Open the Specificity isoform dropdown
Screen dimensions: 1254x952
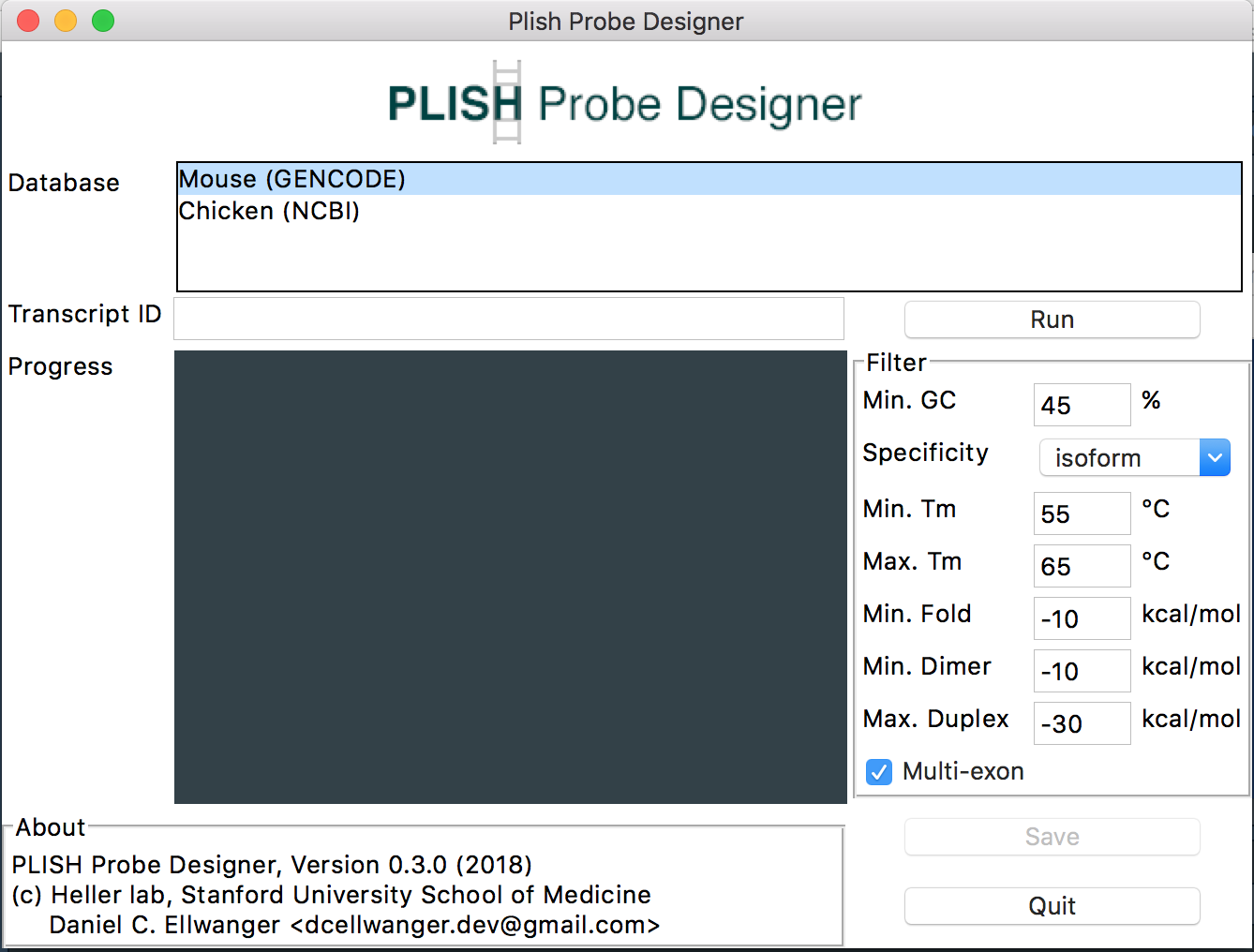pyautogui.click(x=1135, y=458)
